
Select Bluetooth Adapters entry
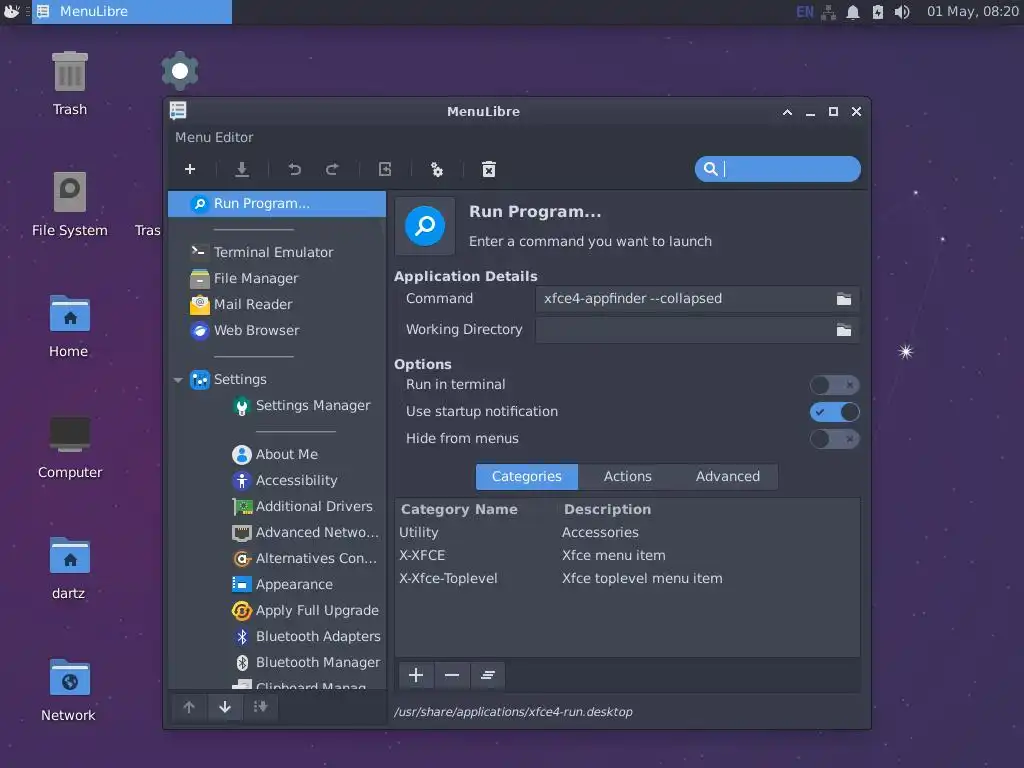pyautogui.click(x=277, y=637)
